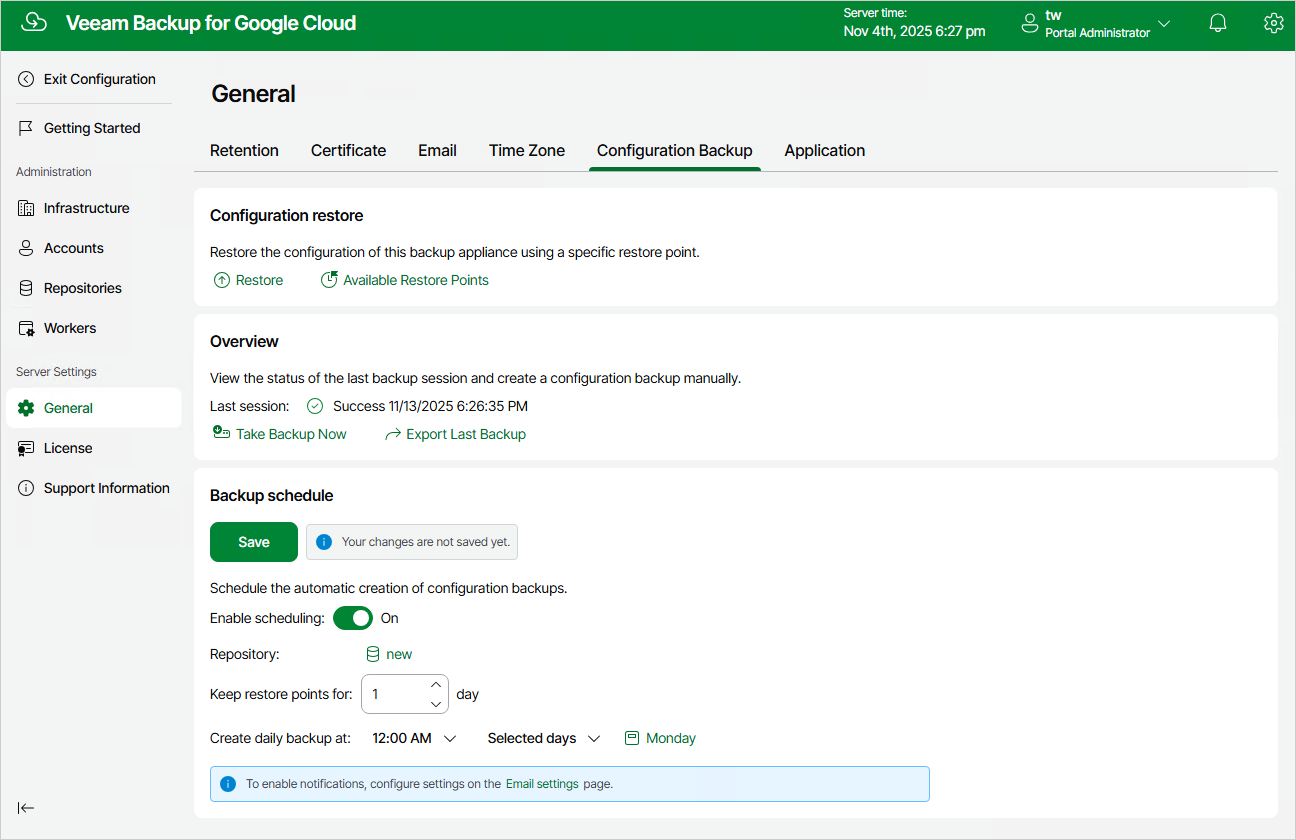Click the Workers icon in sidebar
The image size is (1296, 840).
(x=26, y=328)
